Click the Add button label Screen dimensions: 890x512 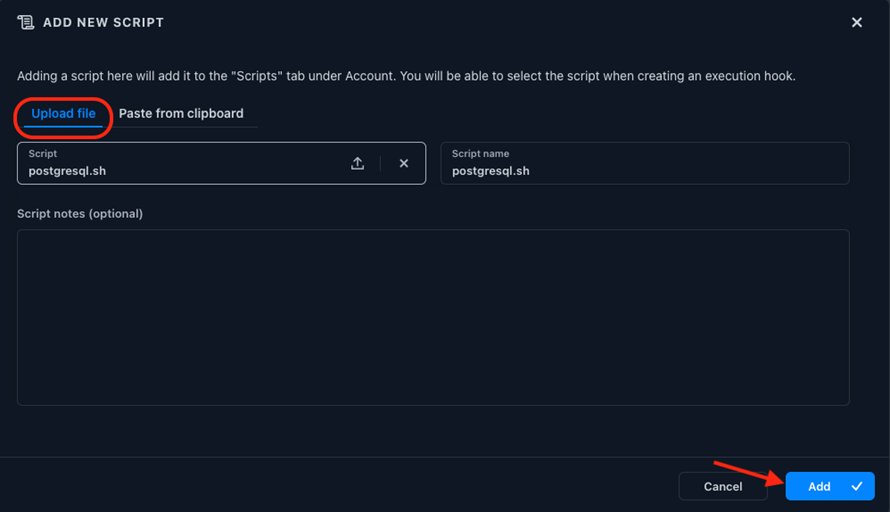[x=819, y=486]
